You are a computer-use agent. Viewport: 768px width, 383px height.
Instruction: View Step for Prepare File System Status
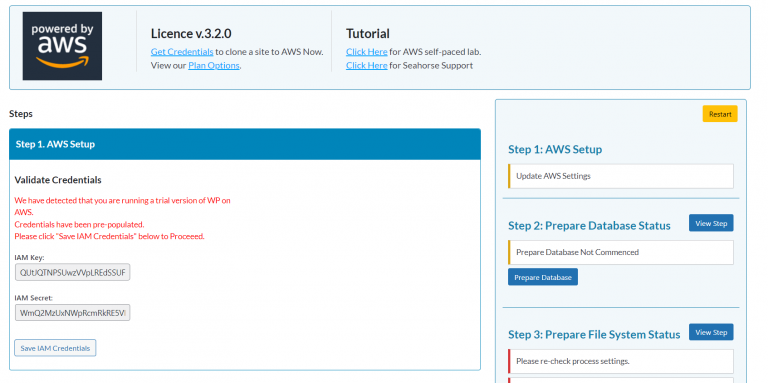[711, 332]
